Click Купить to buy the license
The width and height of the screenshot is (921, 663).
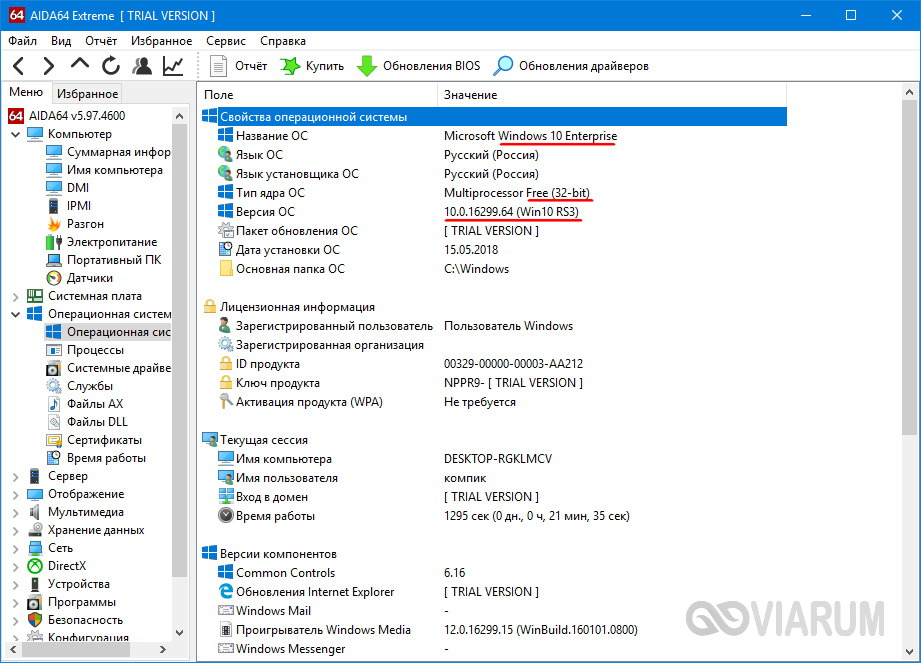(x=312, y=66)
